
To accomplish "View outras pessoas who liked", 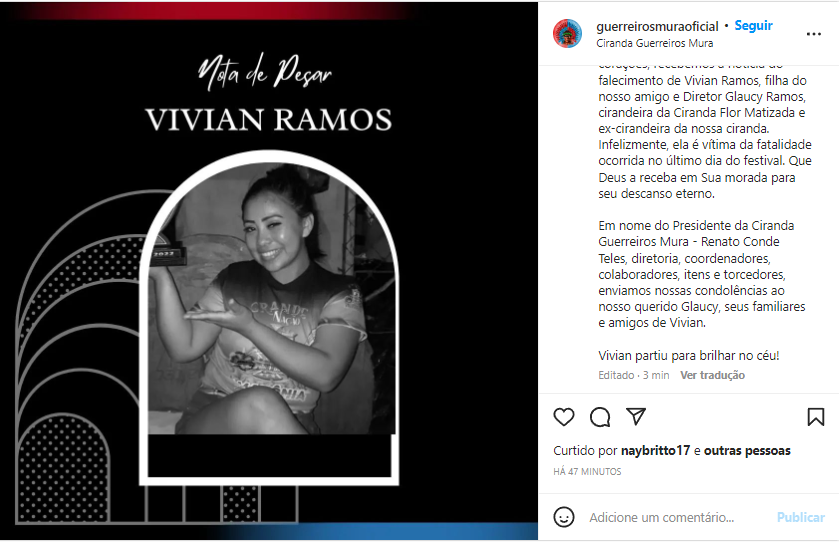I will (x=747, y=451).
